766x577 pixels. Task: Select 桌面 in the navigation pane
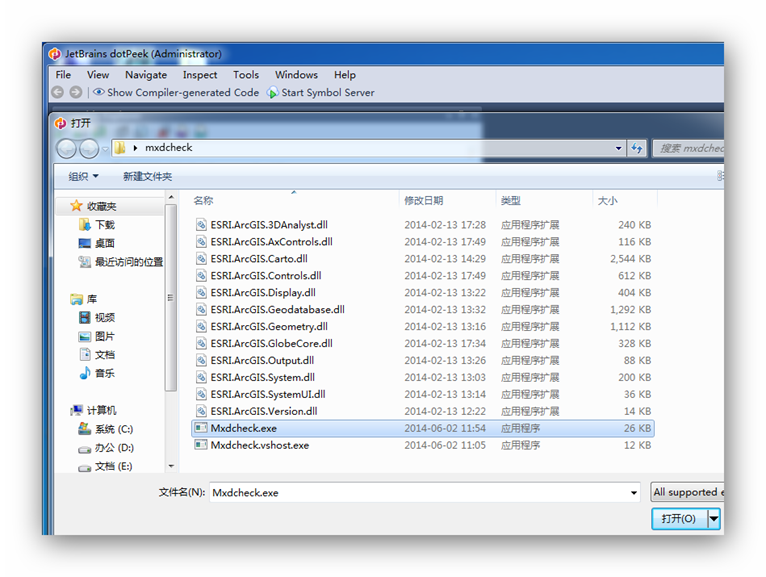click(105, 243)
